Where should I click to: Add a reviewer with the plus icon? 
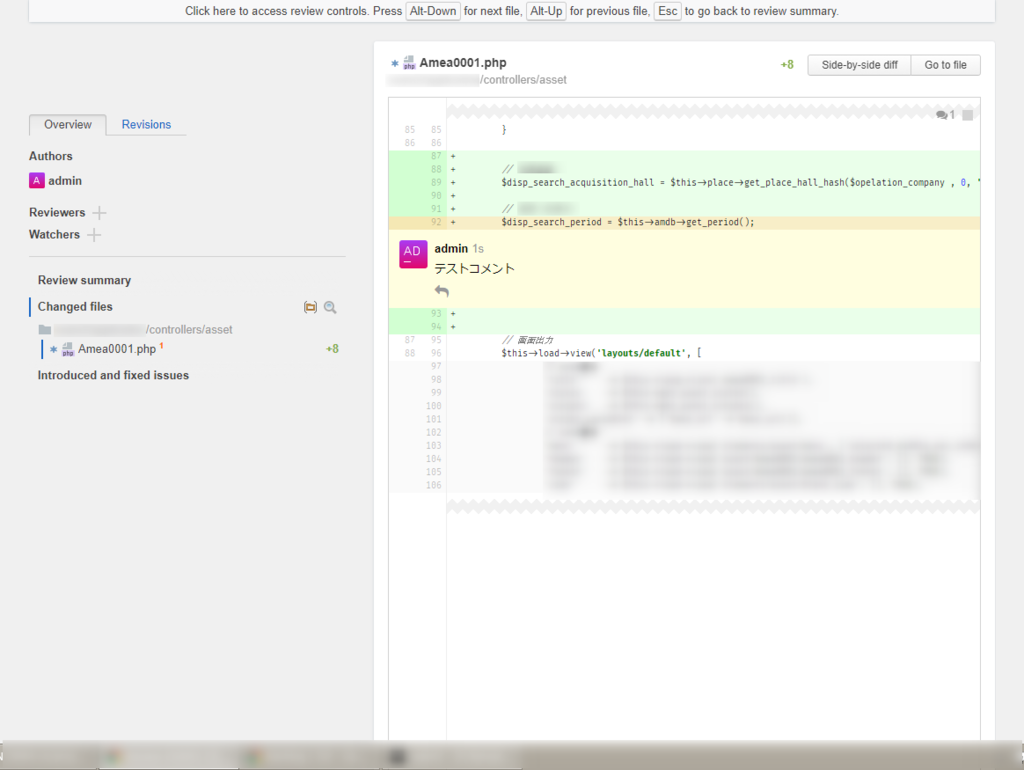pos(99,213)
